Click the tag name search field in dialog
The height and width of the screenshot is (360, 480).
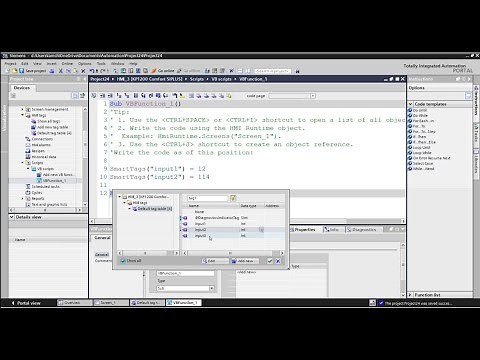[207, 198]
